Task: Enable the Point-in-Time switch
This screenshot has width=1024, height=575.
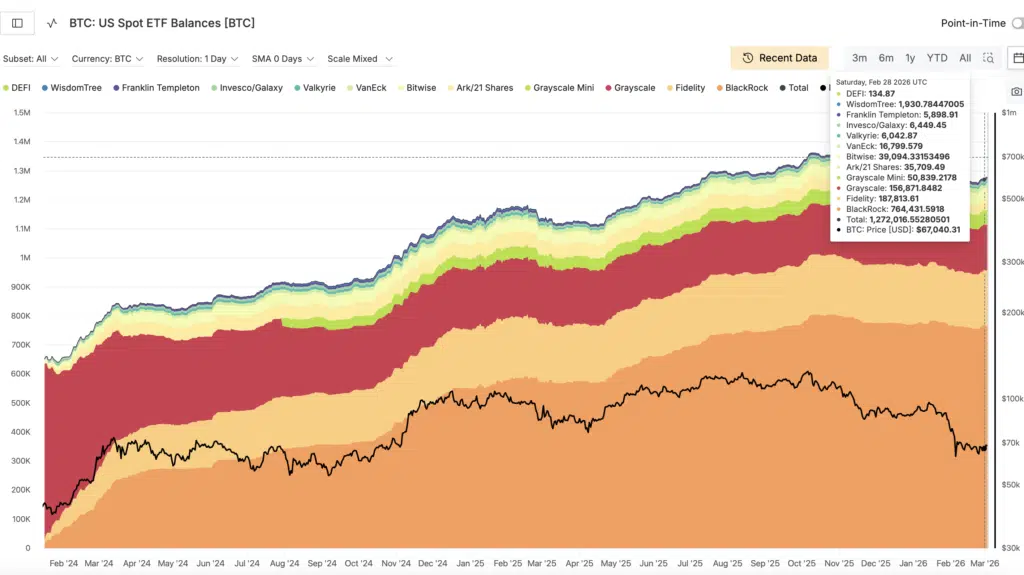Action: click(1017, 23)
